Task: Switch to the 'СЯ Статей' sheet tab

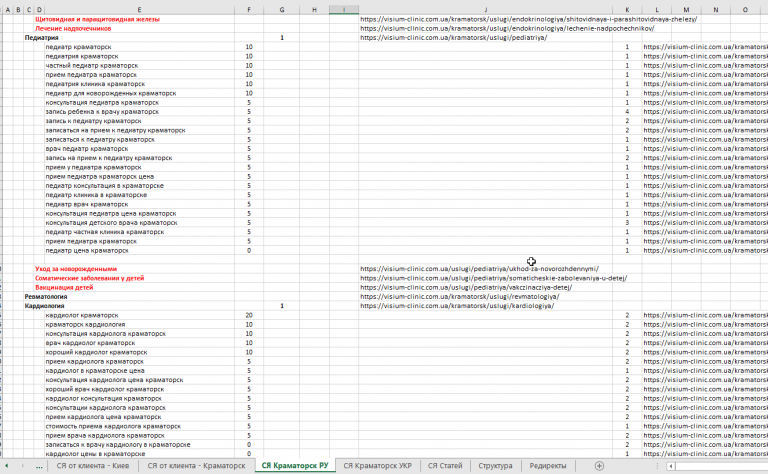Action: 445,466
